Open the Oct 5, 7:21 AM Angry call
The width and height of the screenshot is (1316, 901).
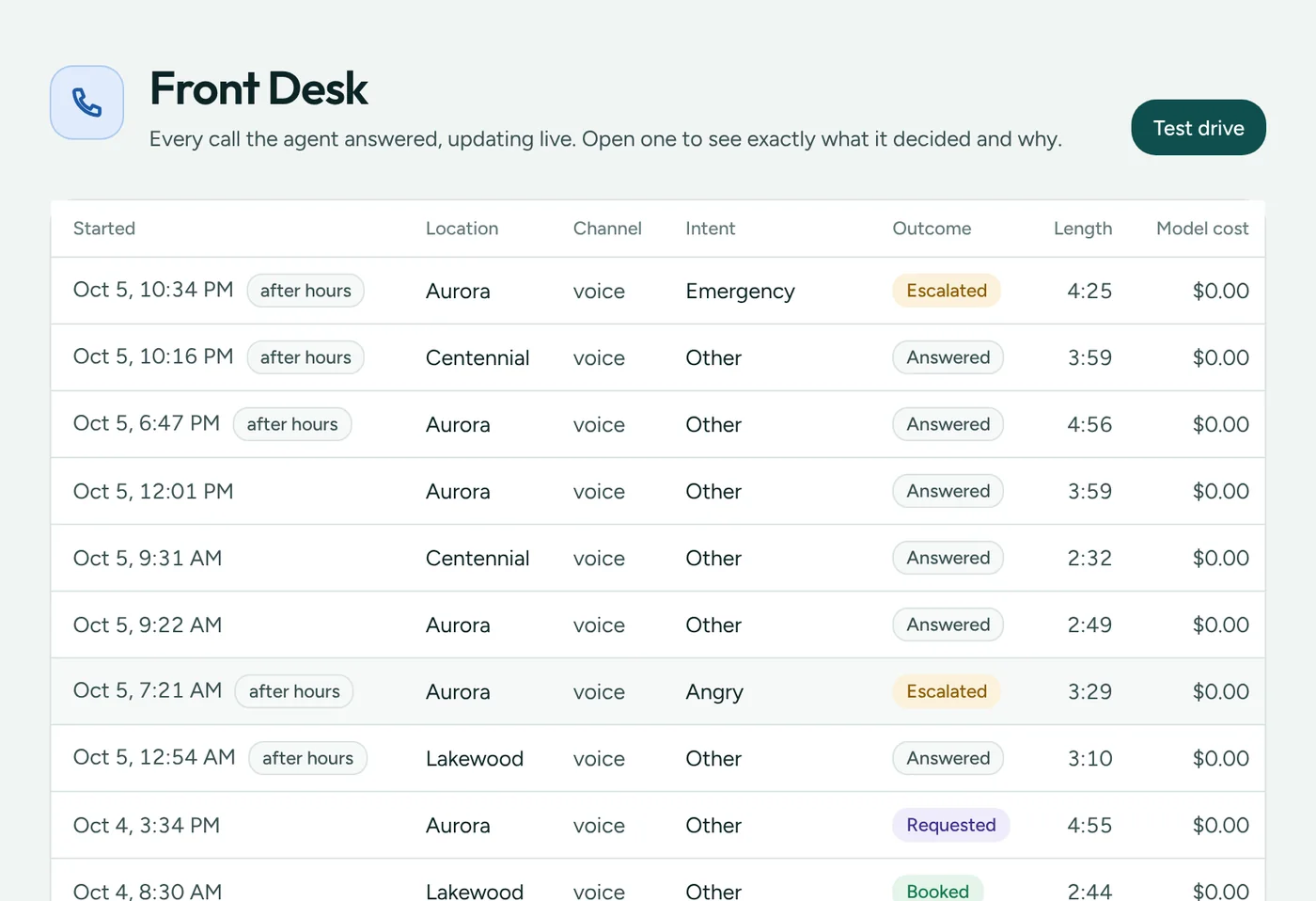tap(658, 691)
